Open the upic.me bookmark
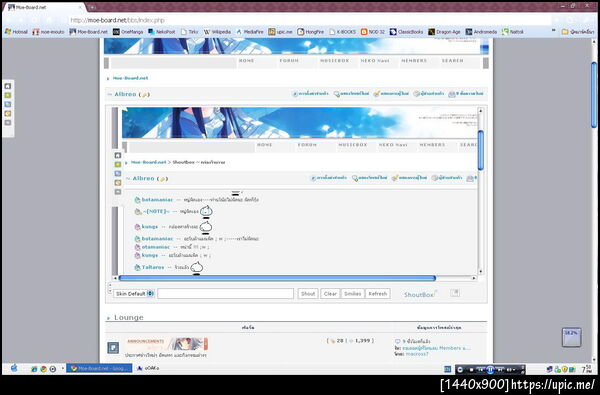 (280, 32)
